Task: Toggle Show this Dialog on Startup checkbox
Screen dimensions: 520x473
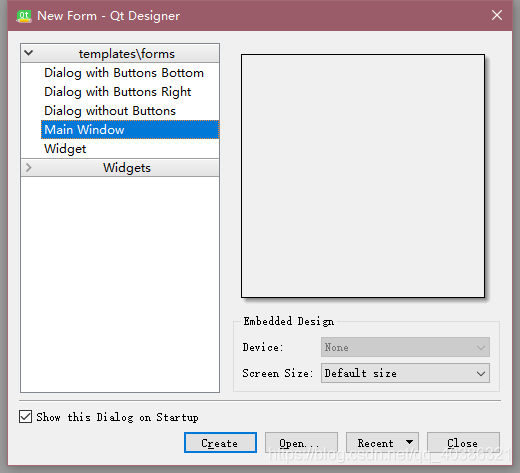Action: click(x=26, y=417)
